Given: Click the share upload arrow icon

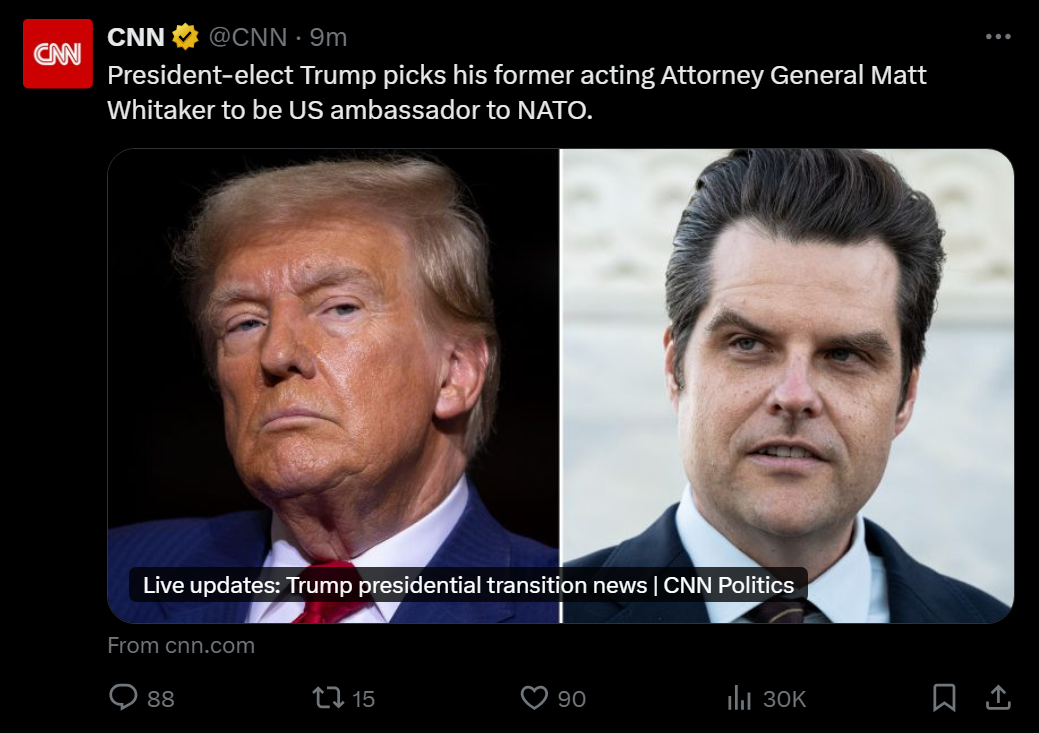Looking at the screenshot, I should tap(998, 697).
